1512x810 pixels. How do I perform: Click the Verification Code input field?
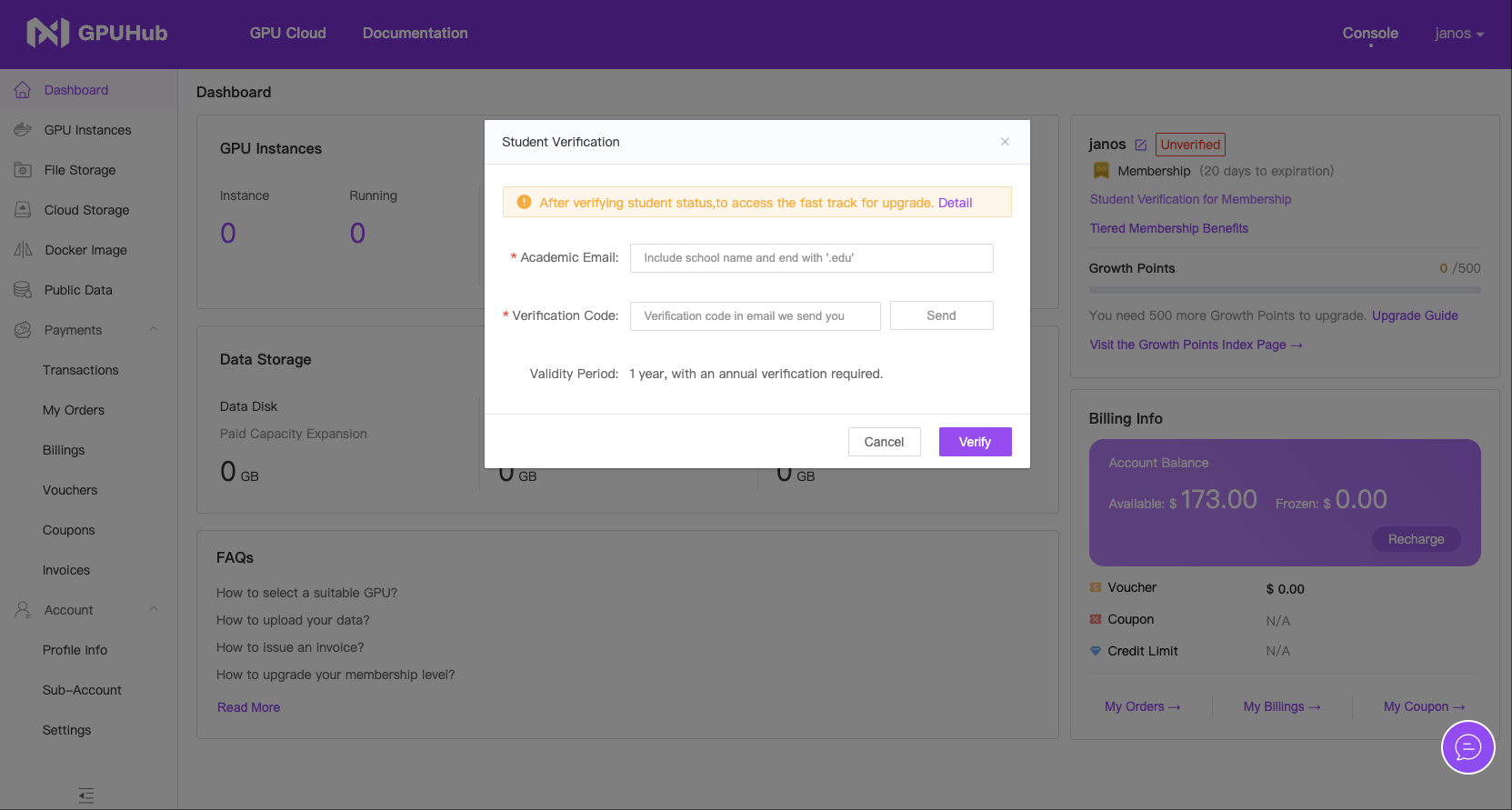tap(755, 316)
